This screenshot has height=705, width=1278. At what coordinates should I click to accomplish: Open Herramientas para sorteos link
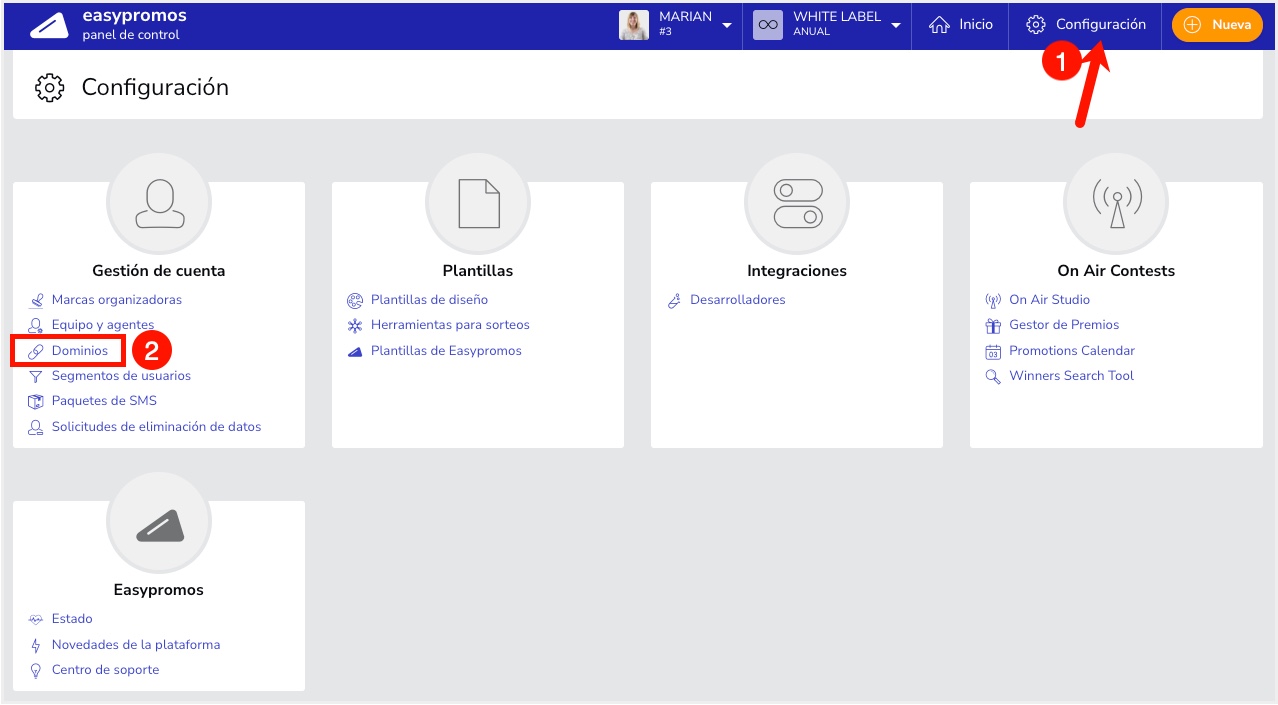point(450,324)
